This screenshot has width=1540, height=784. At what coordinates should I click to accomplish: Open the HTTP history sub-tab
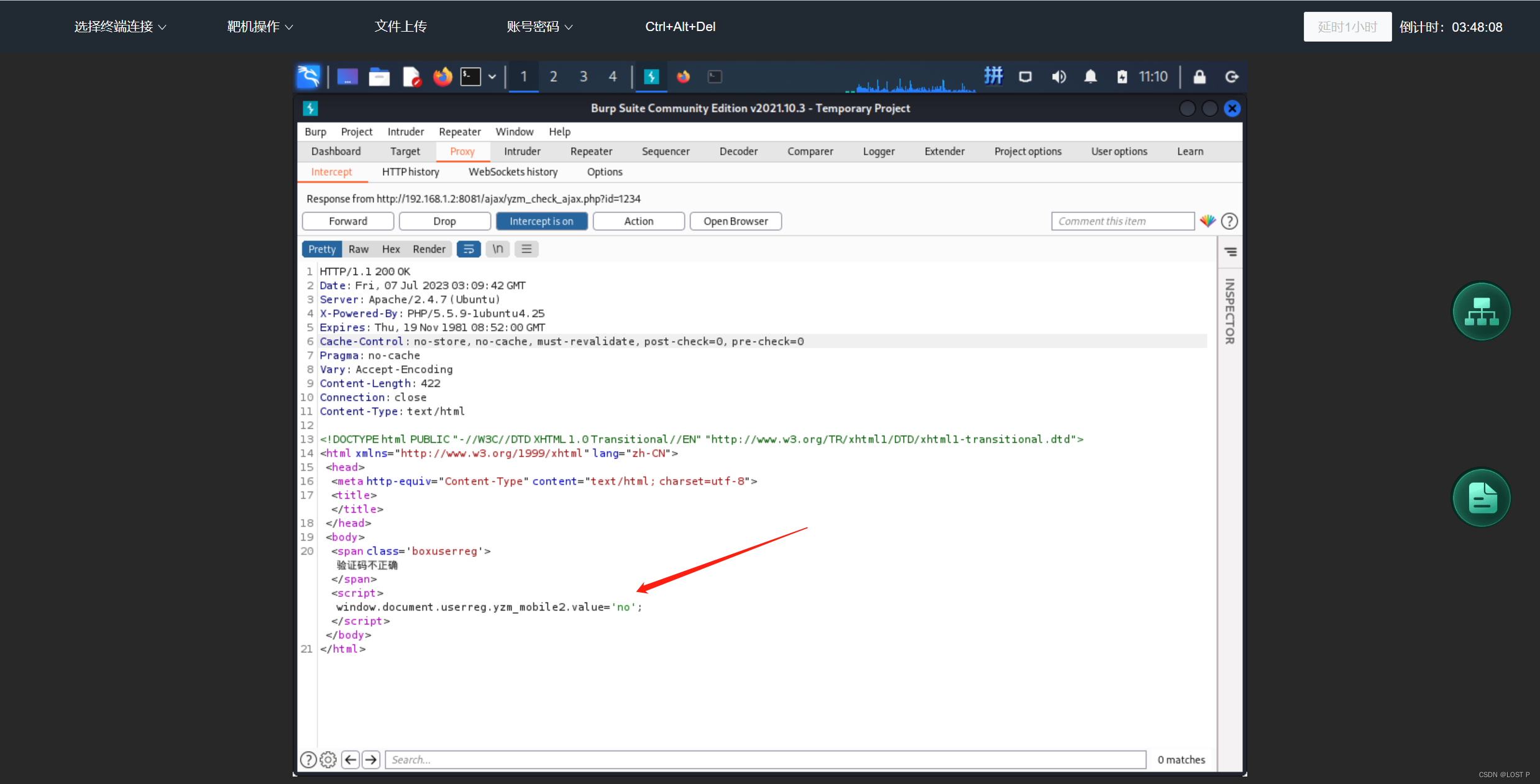pos(410,172)
